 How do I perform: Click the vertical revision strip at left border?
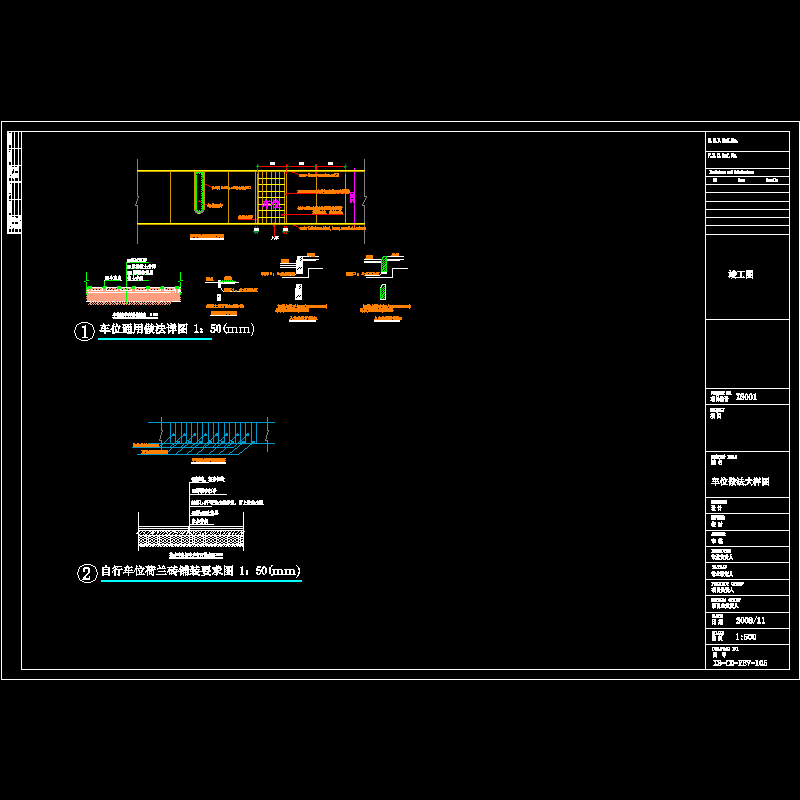pyautogui.click(x=13, y=183)
